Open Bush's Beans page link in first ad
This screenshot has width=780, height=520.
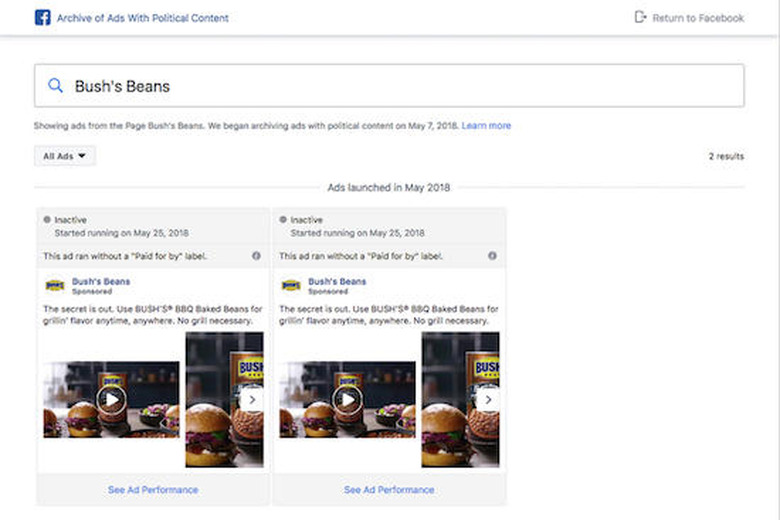coord(101,282)
